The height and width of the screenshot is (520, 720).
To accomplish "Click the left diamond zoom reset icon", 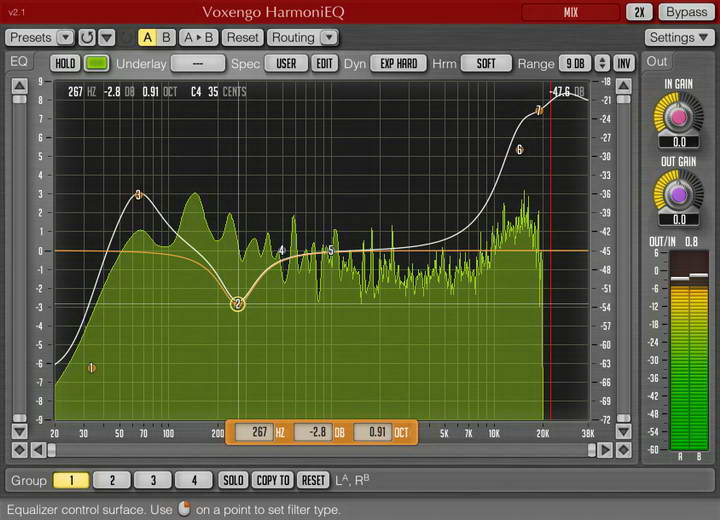I will click(19, 450).
